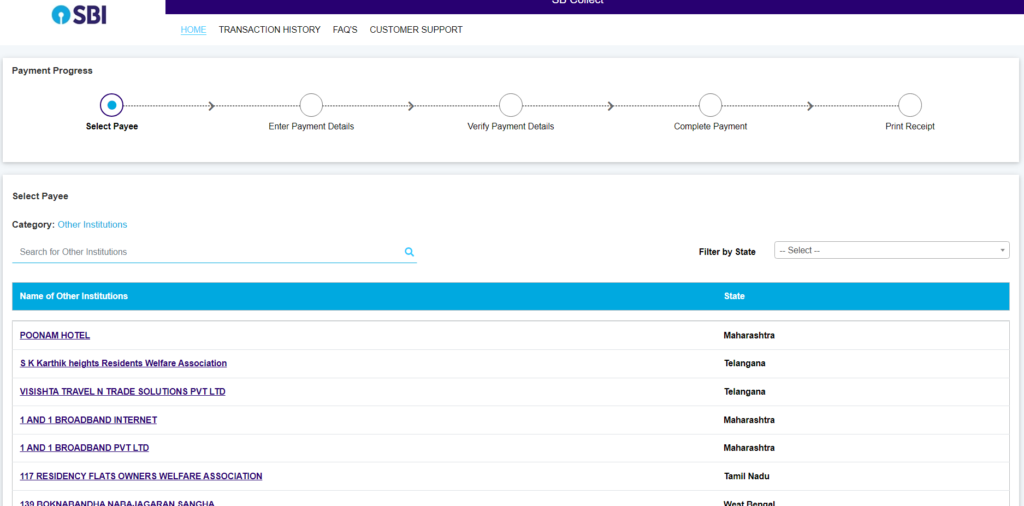1024x506 pixels.
Task: Open 117 RESIDENCY FLATS OWNERS WELFARE ASSOCIATION
Action: click(141, 477)
